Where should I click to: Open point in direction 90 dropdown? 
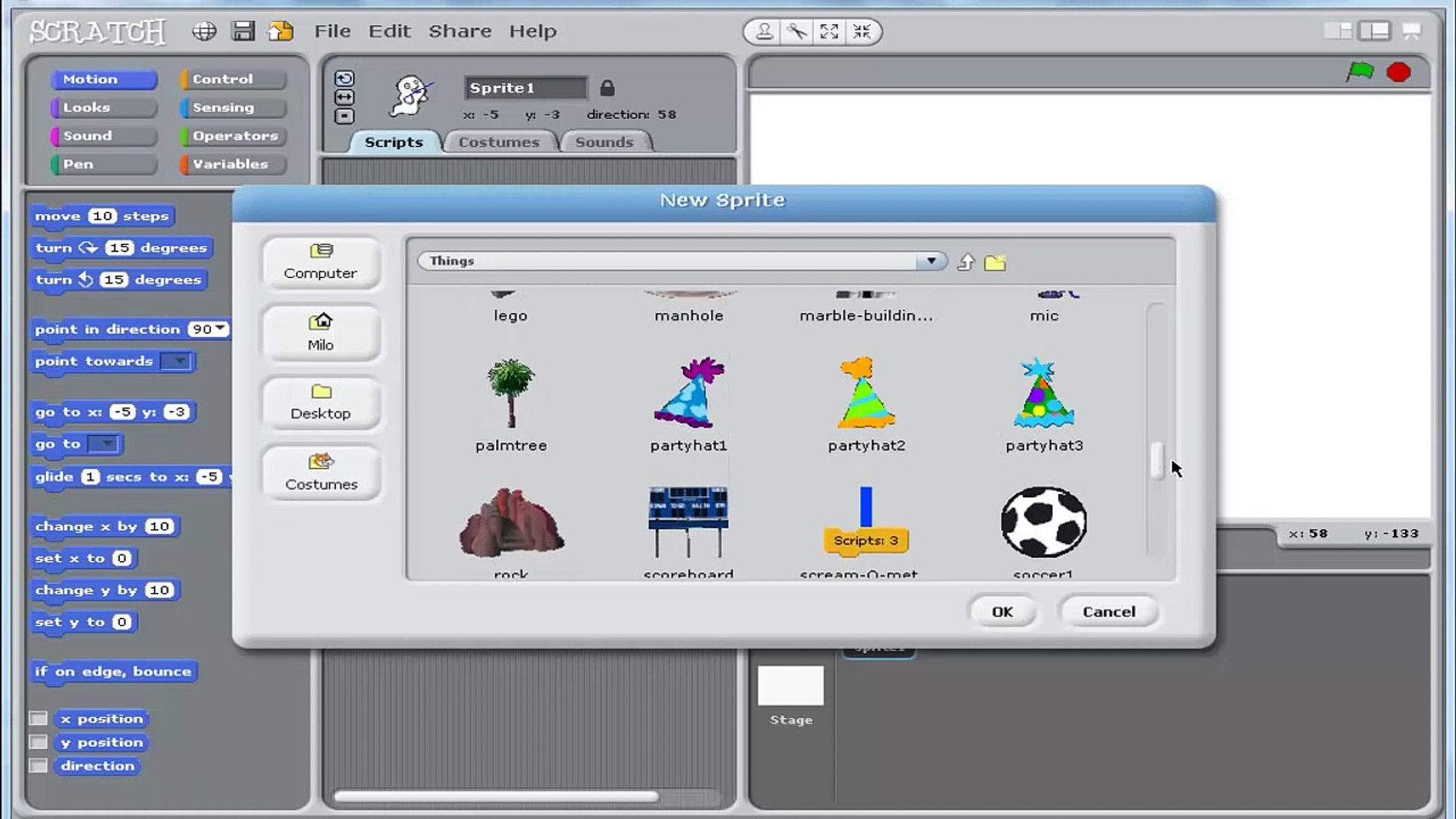tap(221, 329)
